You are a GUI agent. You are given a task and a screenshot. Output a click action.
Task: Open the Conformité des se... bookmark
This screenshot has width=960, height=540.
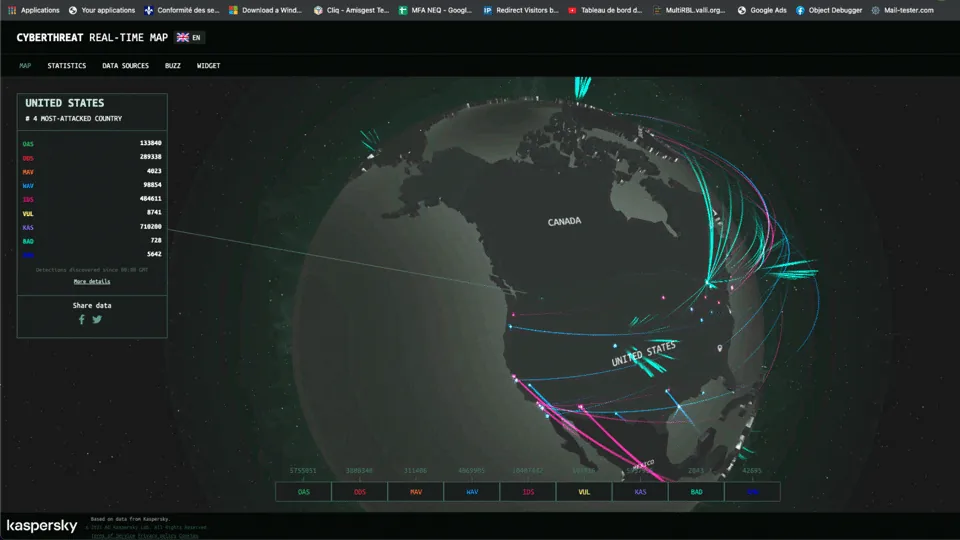click(182, 10)
